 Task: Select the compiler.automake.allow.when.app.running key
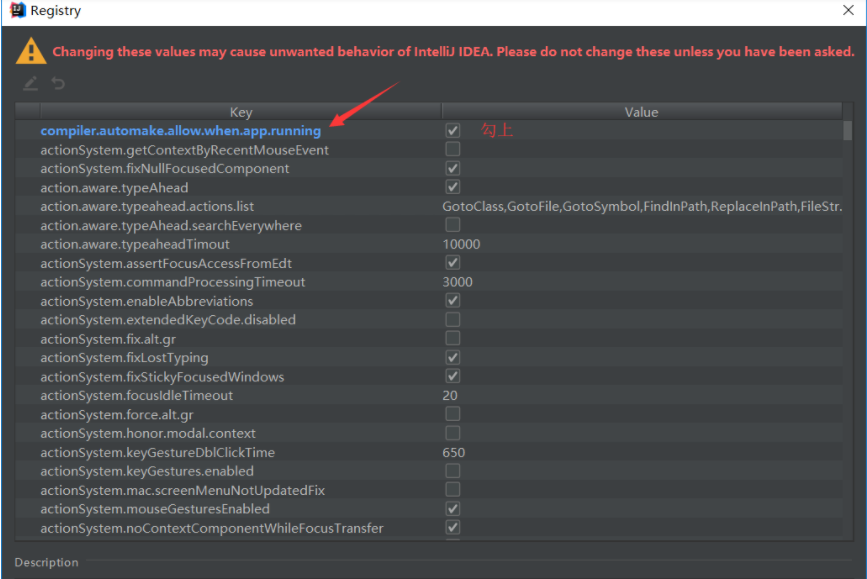click(180, 131)
